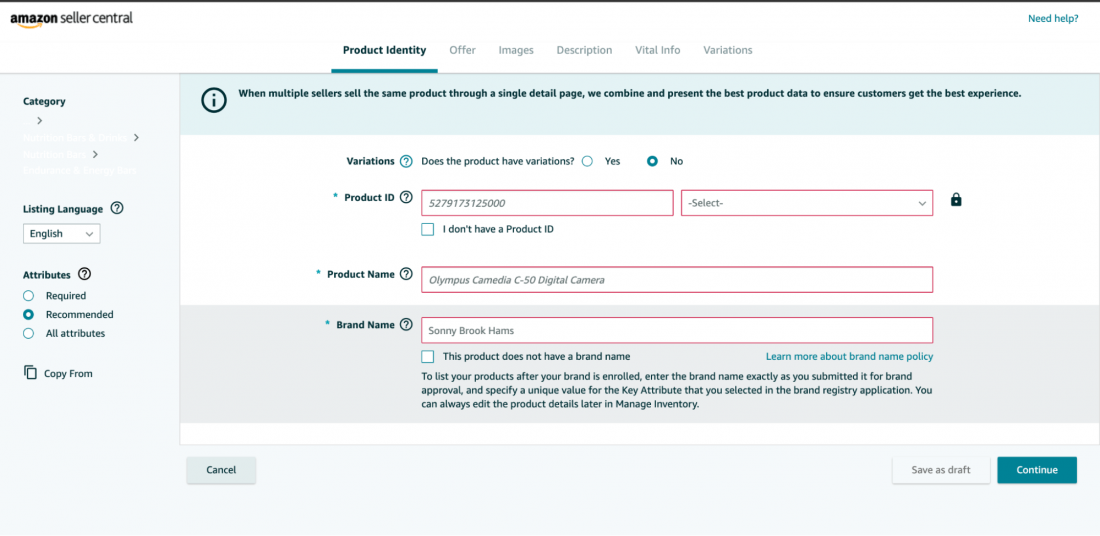
Task: Click the Category heading in sidebar
Action: tap(44, 101)
